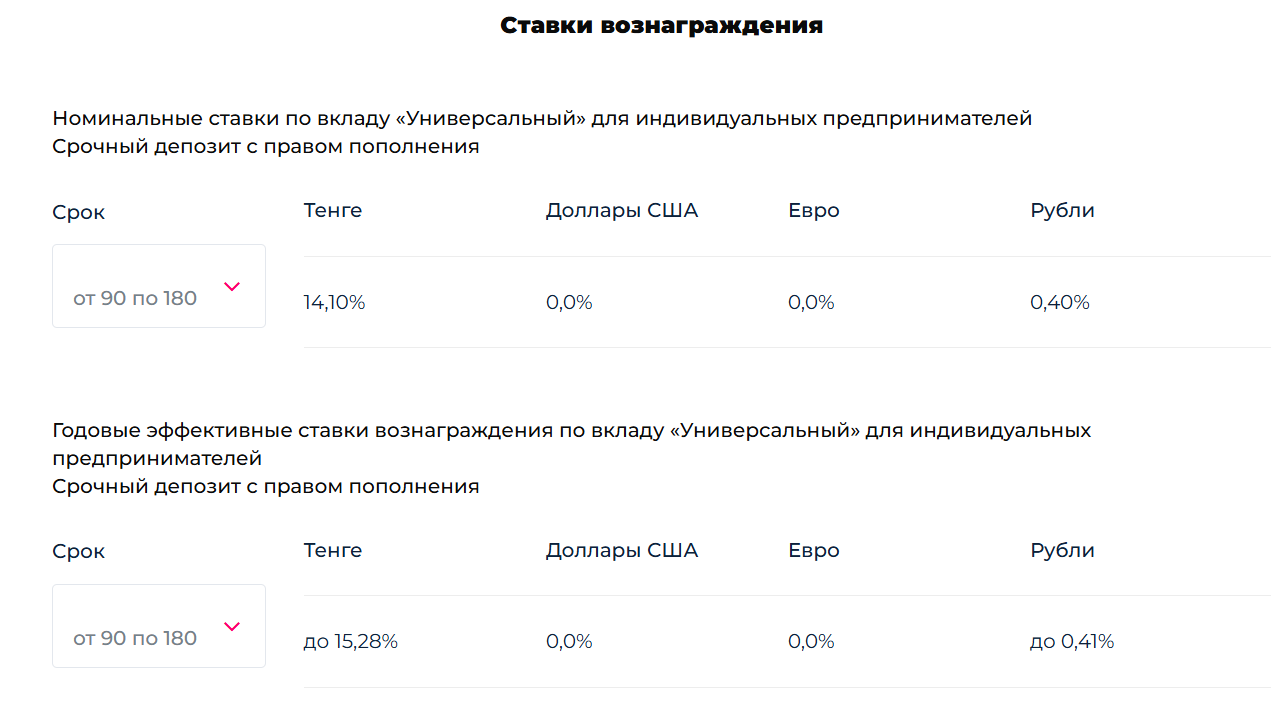Click "Евро" column header in effective rates table
Image resolution: width=1272 pixels, height=711 pixels.
point(813,551)
